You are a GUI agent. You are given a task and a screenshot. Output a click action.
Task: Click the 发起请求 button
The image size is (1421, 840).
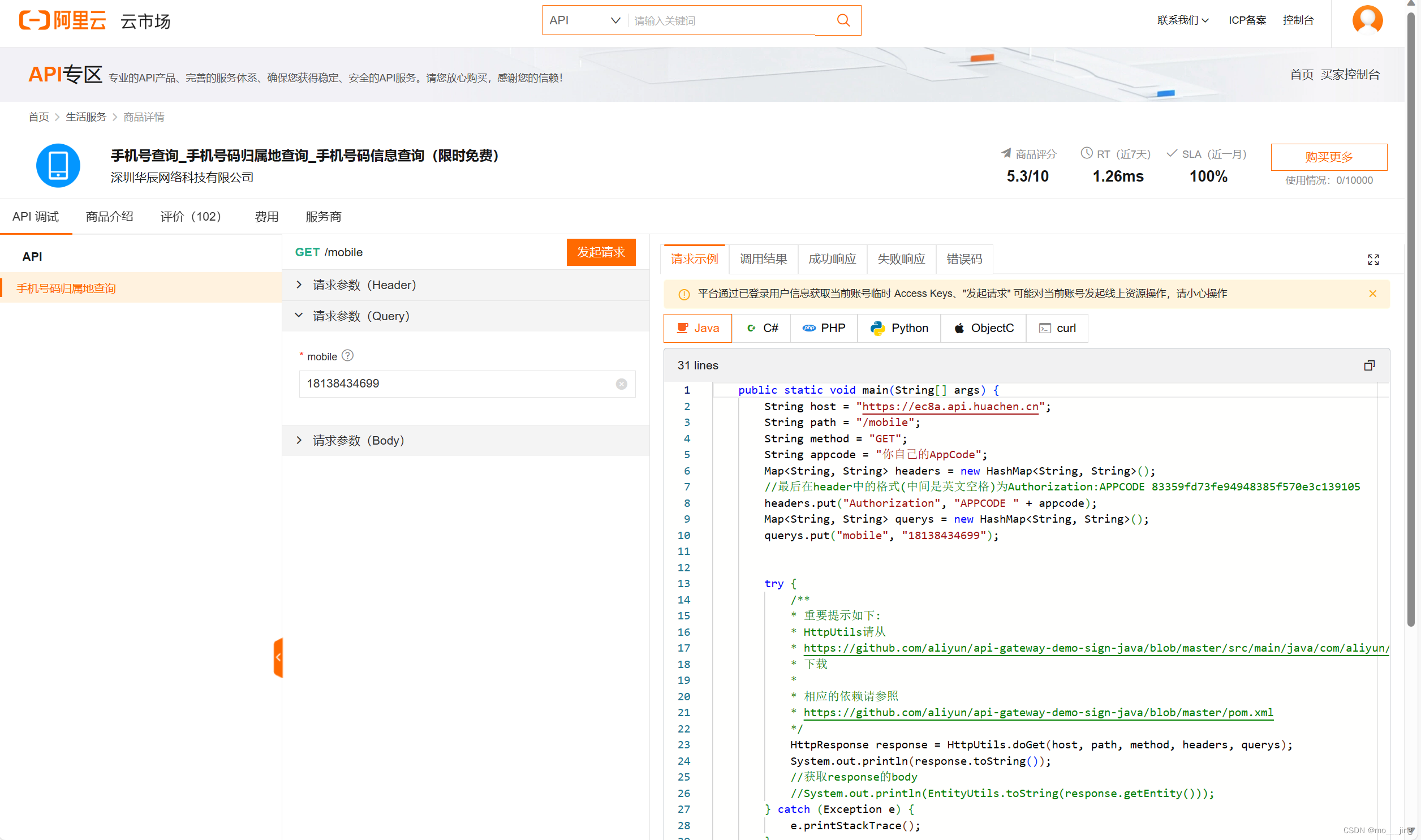point(600,252)
